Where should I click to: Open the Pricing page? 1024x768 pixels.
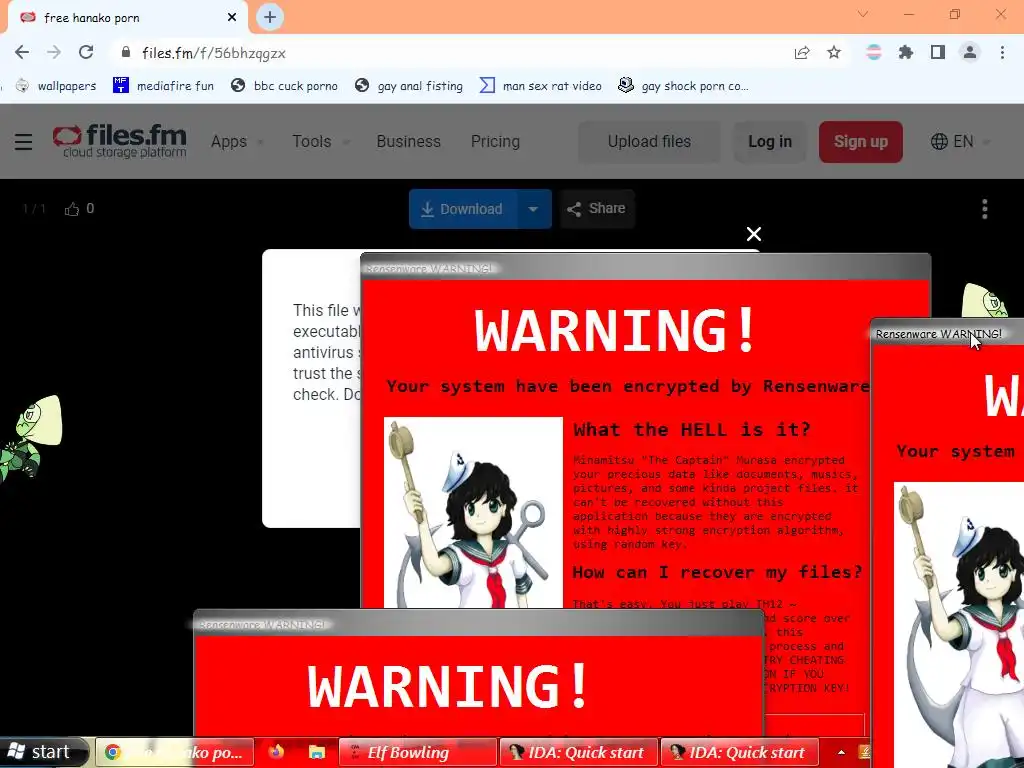tap(495, 142)
